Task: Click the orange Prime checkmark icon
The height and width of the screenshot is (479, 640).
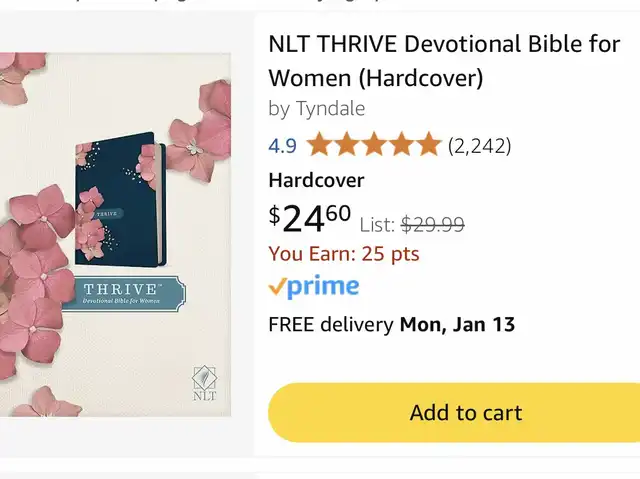Action: (277, 287)
